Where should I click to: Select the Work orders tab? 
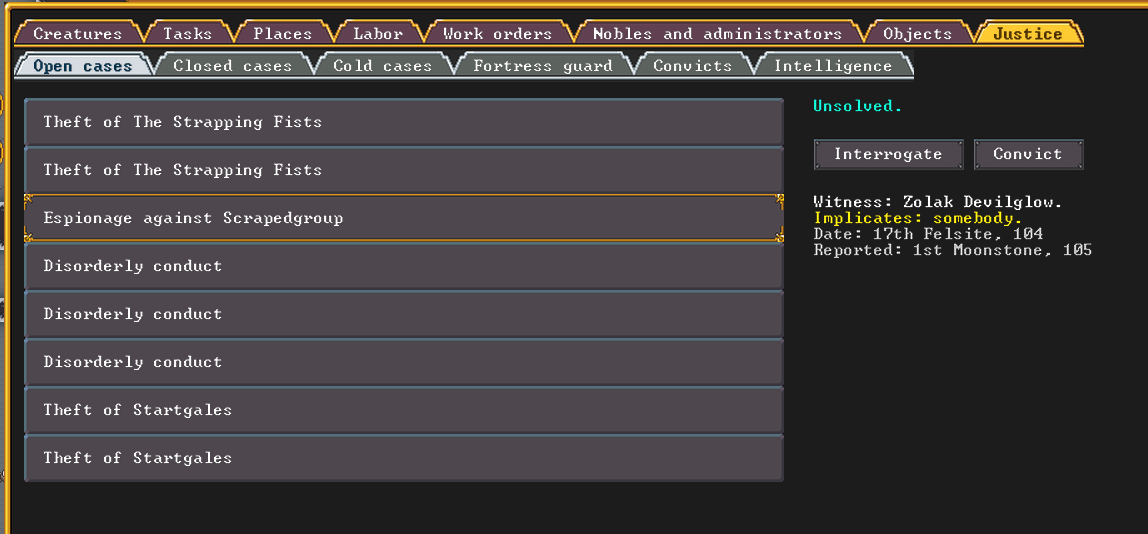(497, 34)
